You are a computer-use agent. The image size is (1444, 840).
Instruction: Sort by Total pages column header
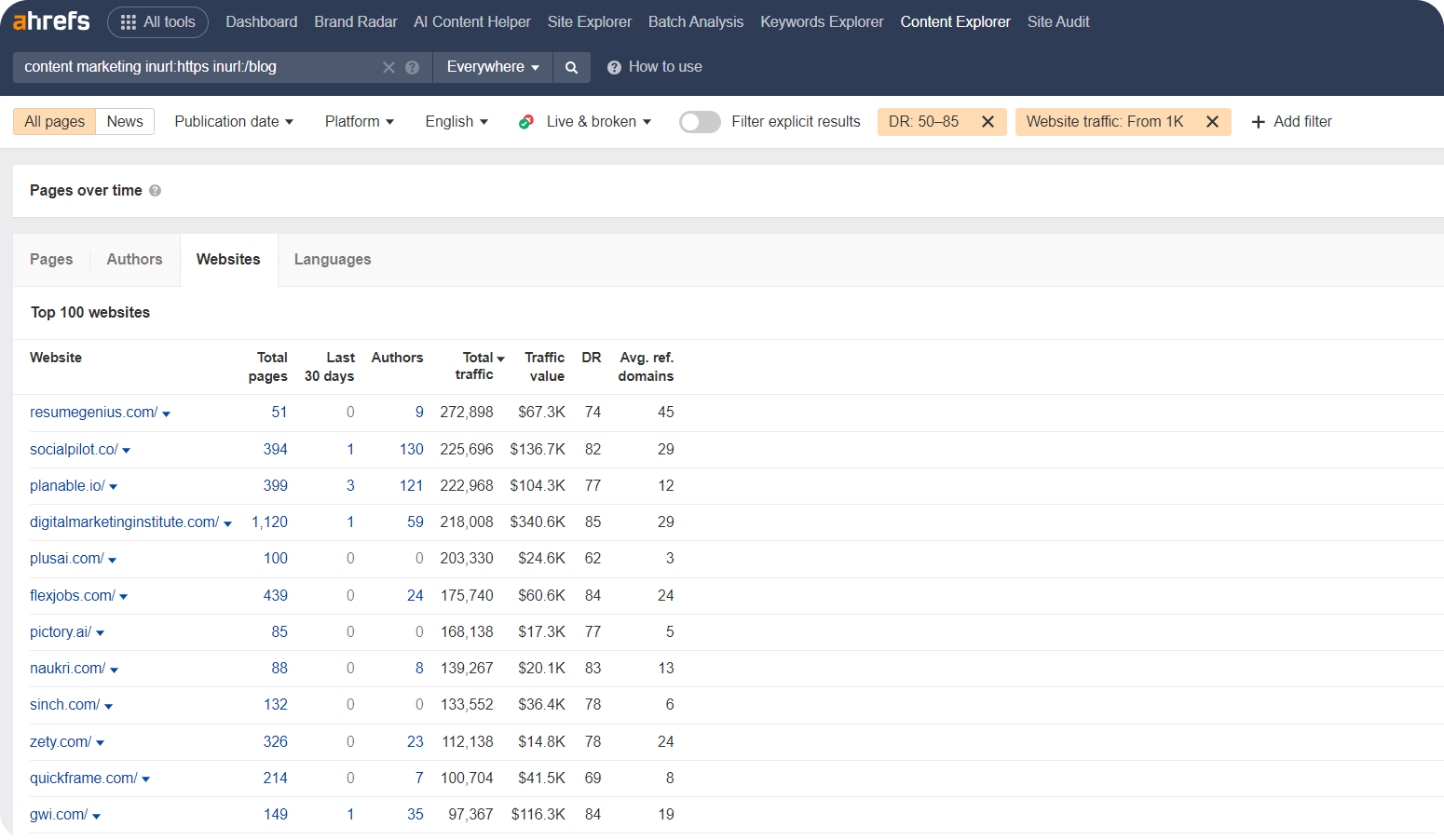(268, 367)
